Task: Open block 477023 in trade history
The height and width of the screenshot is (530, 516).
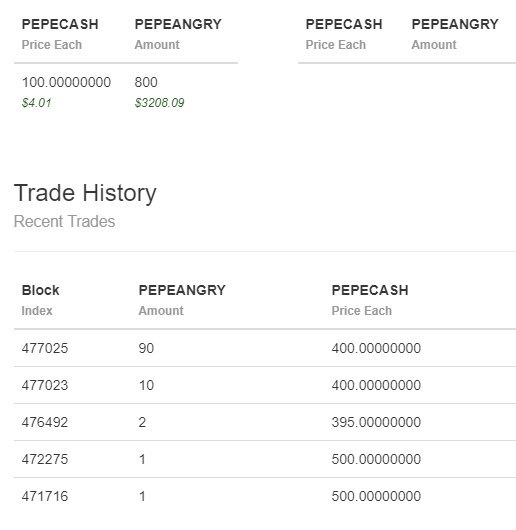Action: click(x=45, y=385)
